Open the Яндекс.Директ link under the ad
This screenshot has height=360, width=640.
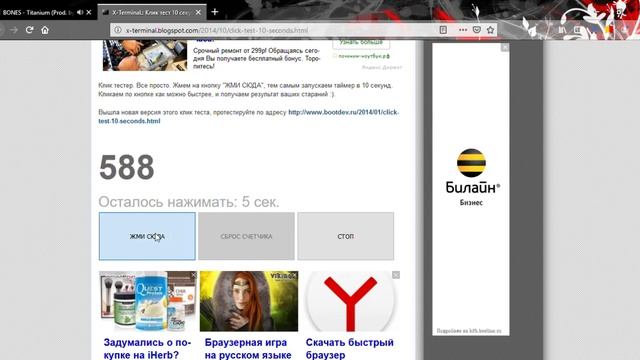382,67
